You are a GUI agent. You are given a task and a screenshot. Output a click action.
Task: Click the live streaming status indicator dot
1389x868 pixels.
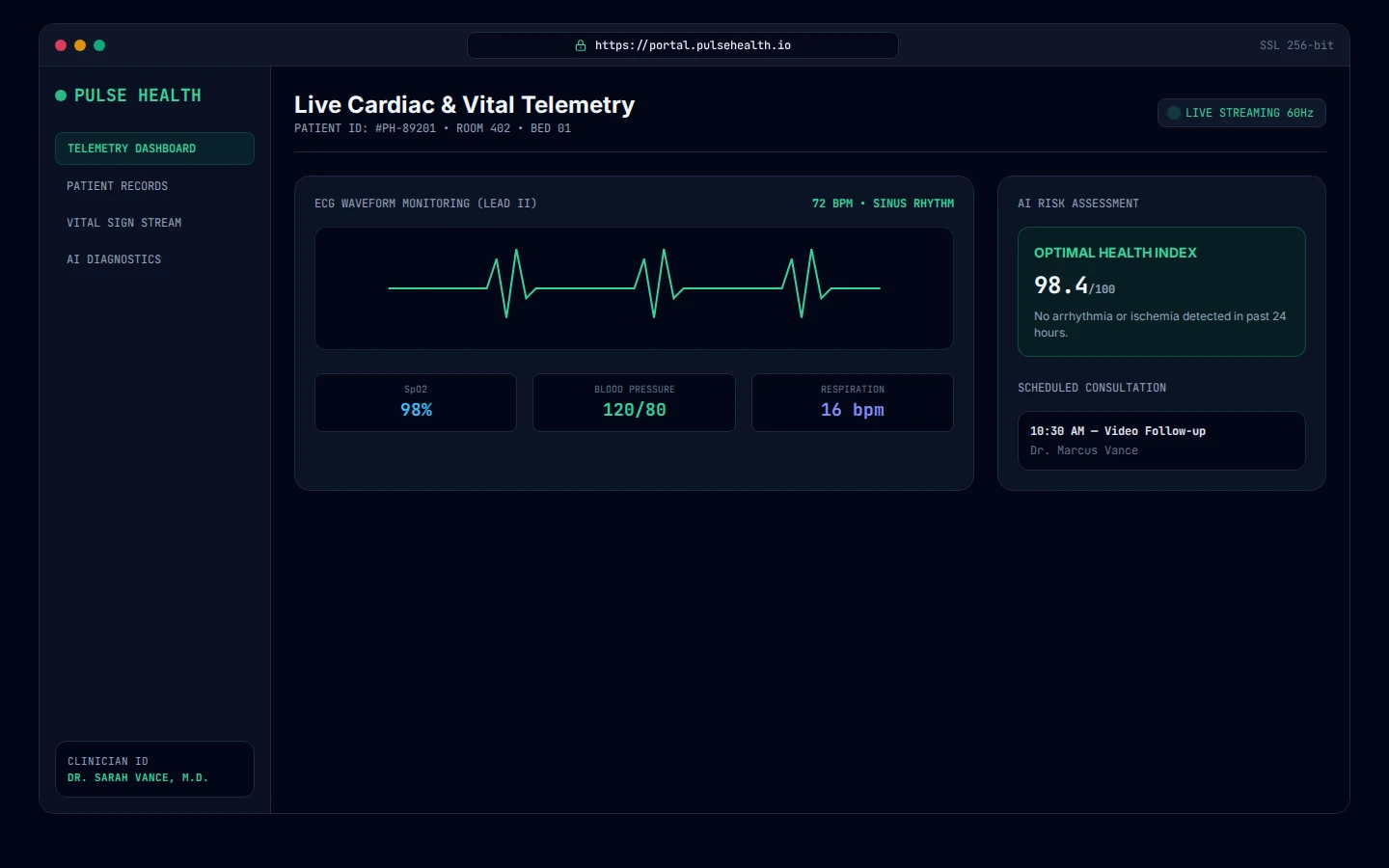[1174, 113]
